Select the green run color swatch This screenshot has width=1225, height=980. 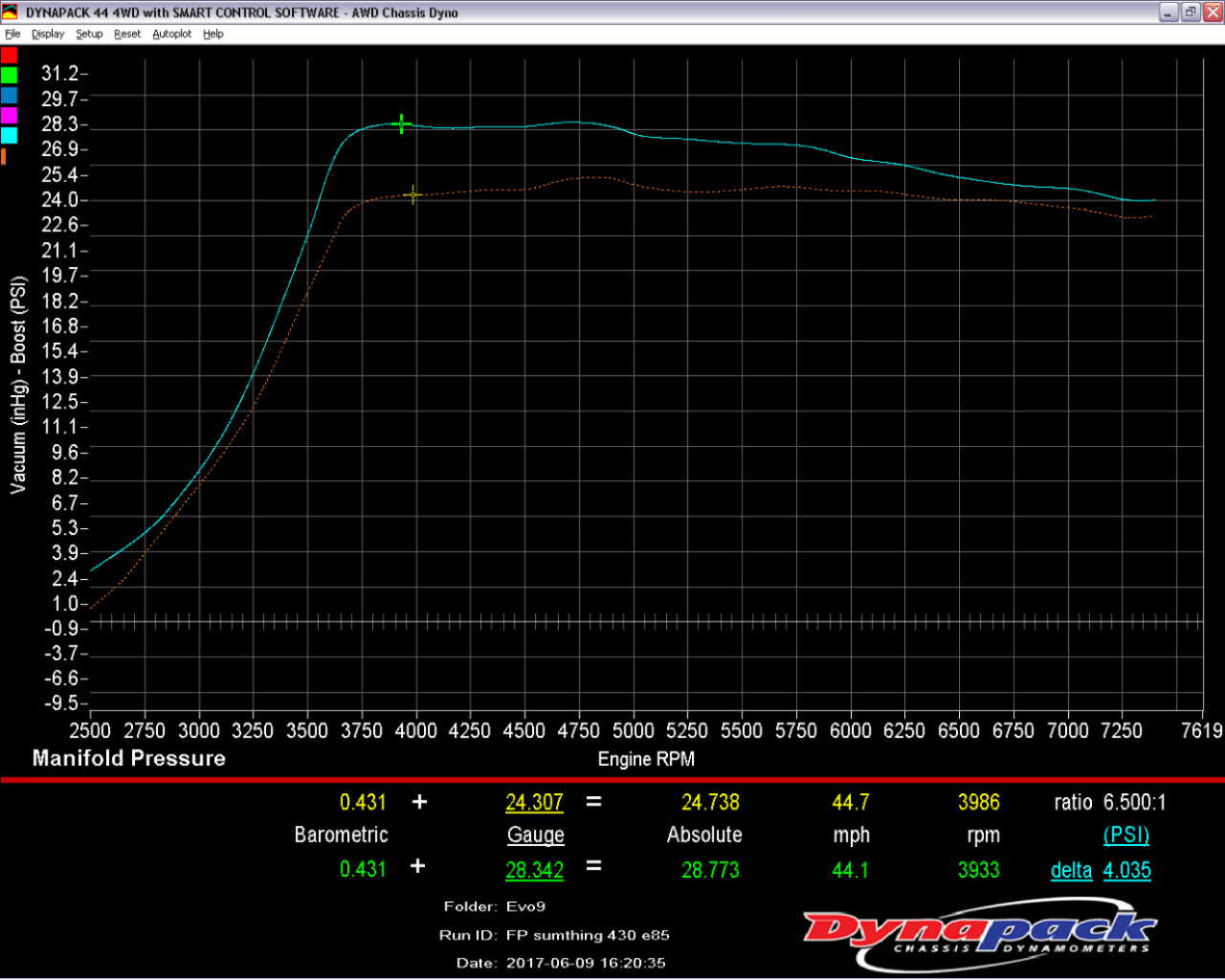tap(10, 76)
